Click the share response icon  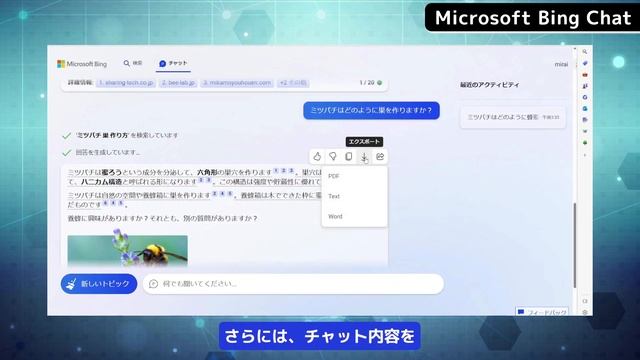point(380,156)
